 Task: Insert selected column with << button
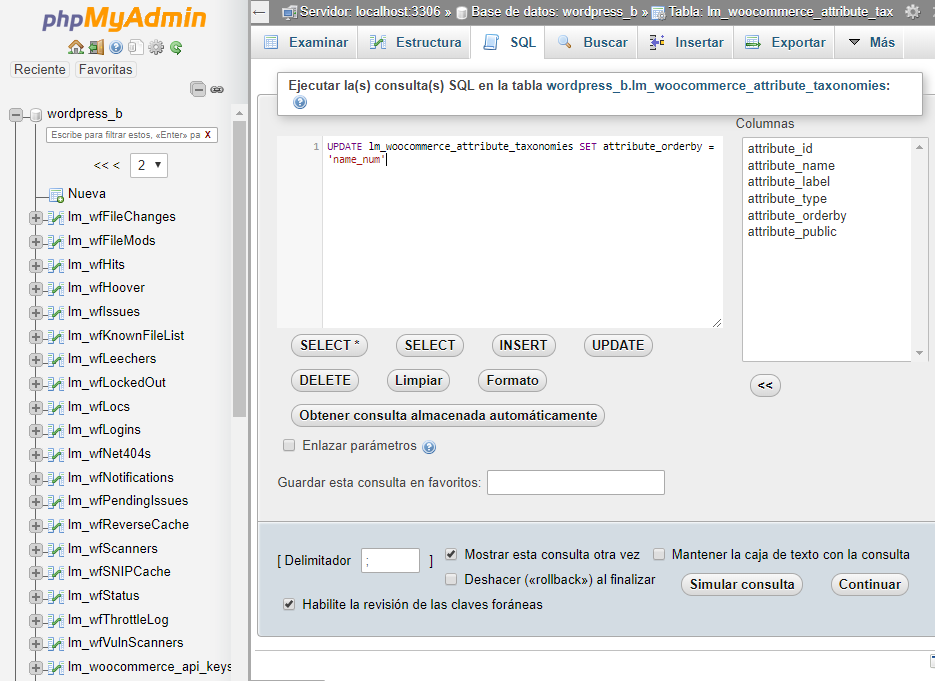[765, 385]
